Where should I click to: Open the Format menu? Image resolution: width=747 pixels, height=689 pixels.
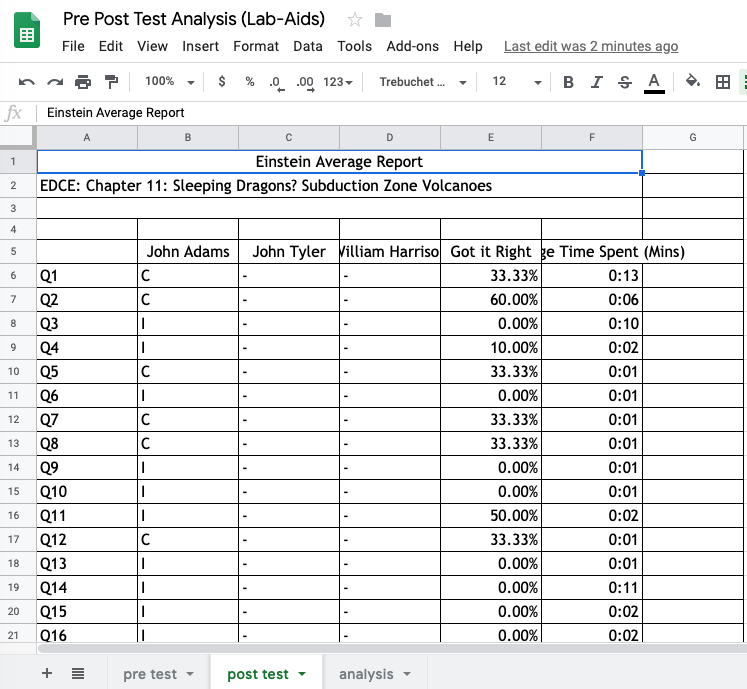point(256,46)
